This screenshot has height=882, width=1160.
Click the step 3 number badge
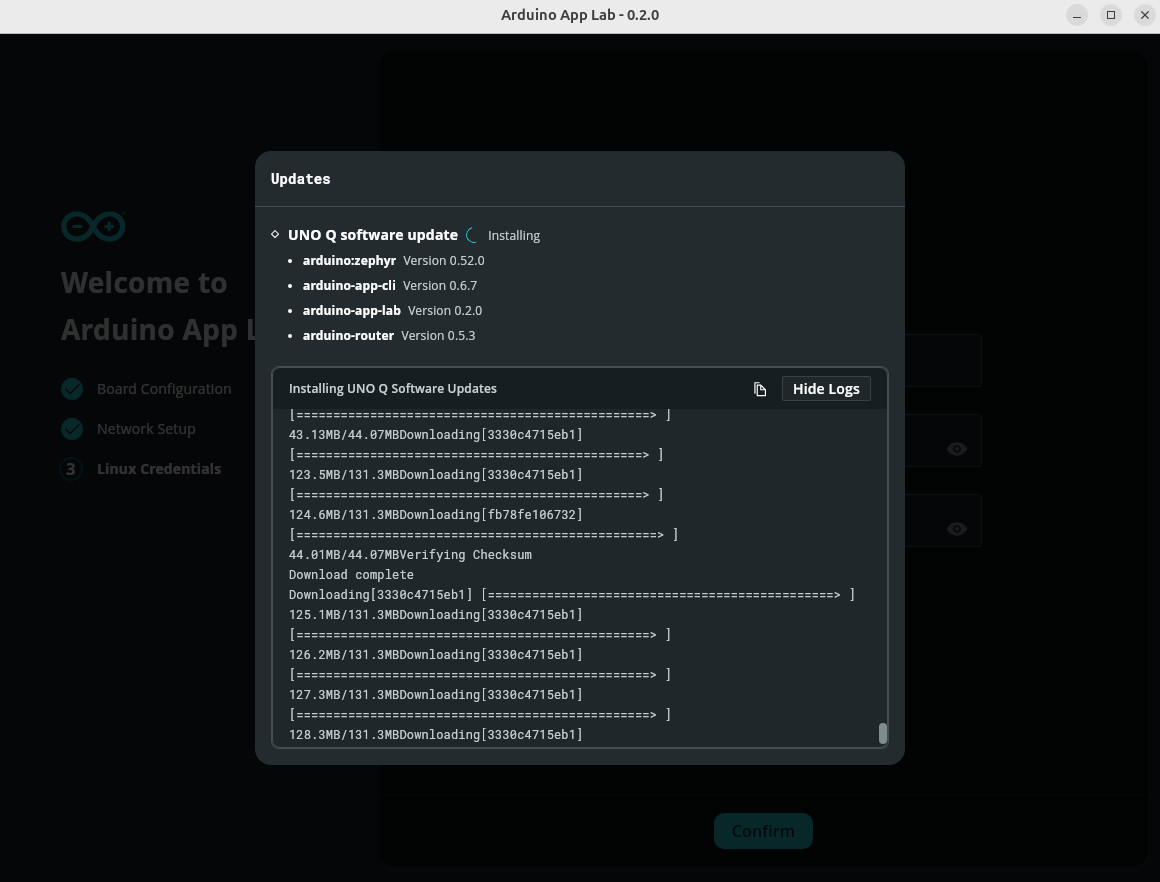[71, 469]
